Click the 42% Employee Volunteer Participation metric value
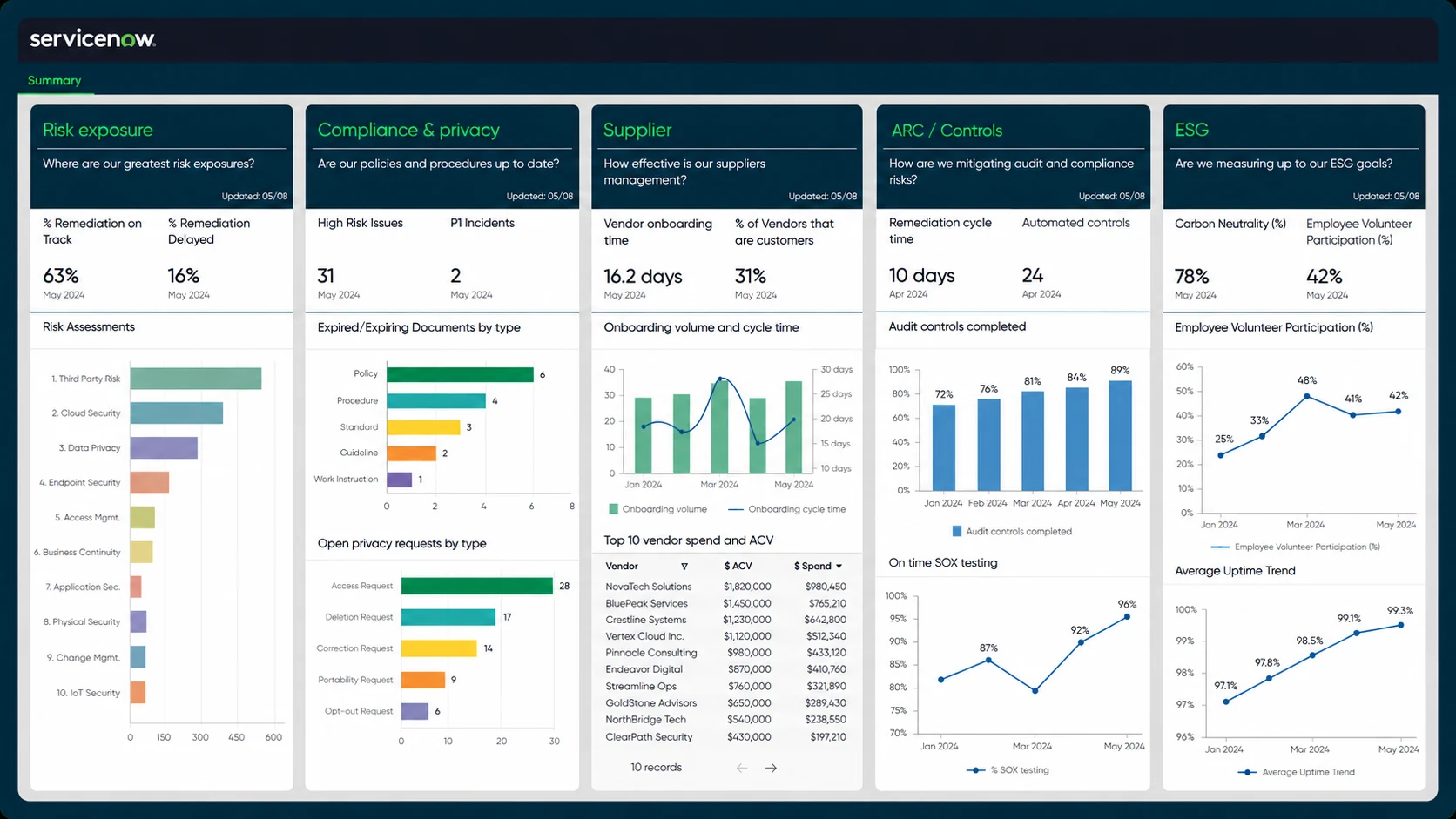 click(1325, 276)
